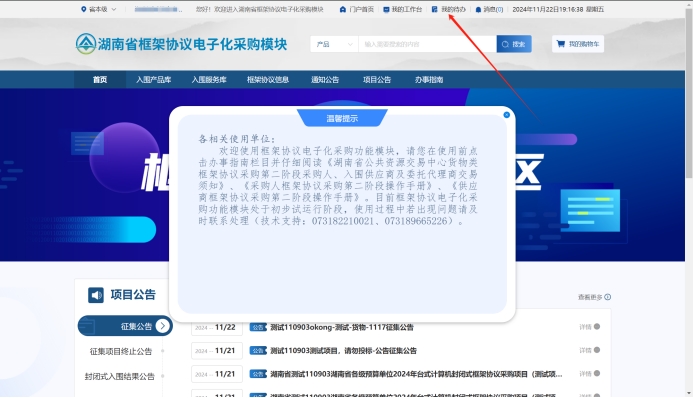Select the 征集公告 category tab
Image resolution: width=693 pixels, height=398 pixels.
click(x=125, y=326)
